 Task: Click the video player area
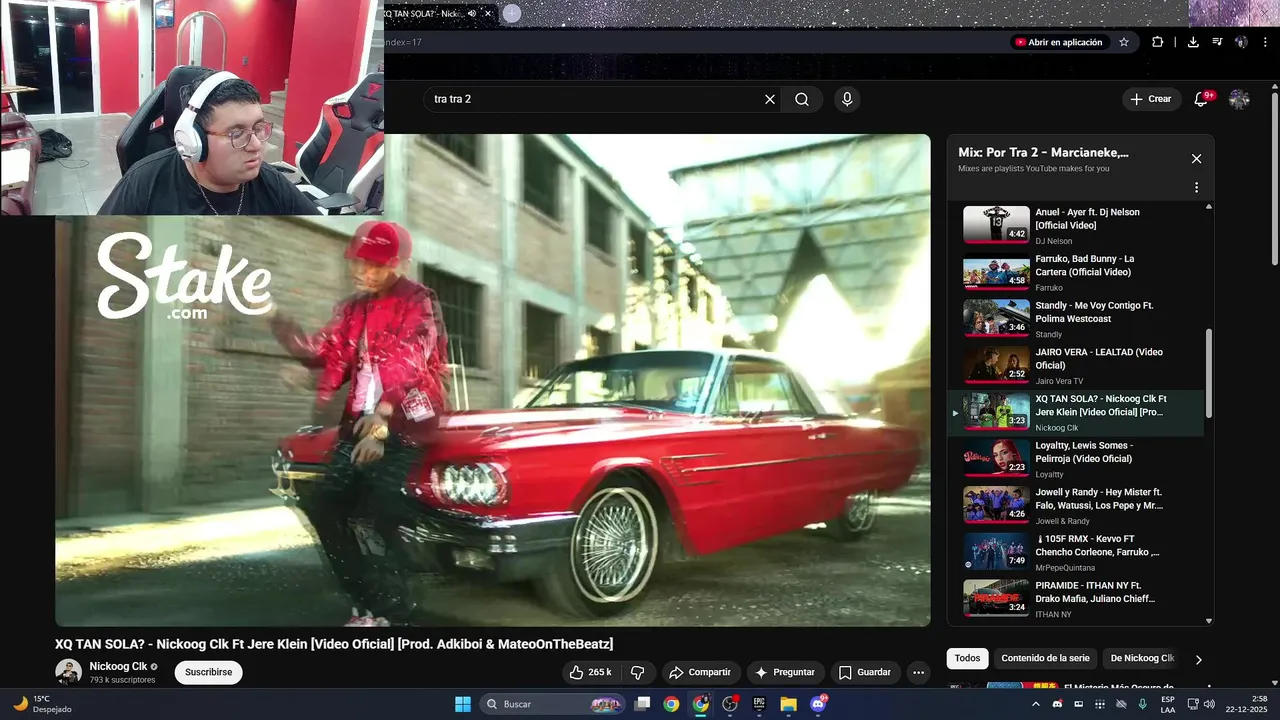[492, 380]
